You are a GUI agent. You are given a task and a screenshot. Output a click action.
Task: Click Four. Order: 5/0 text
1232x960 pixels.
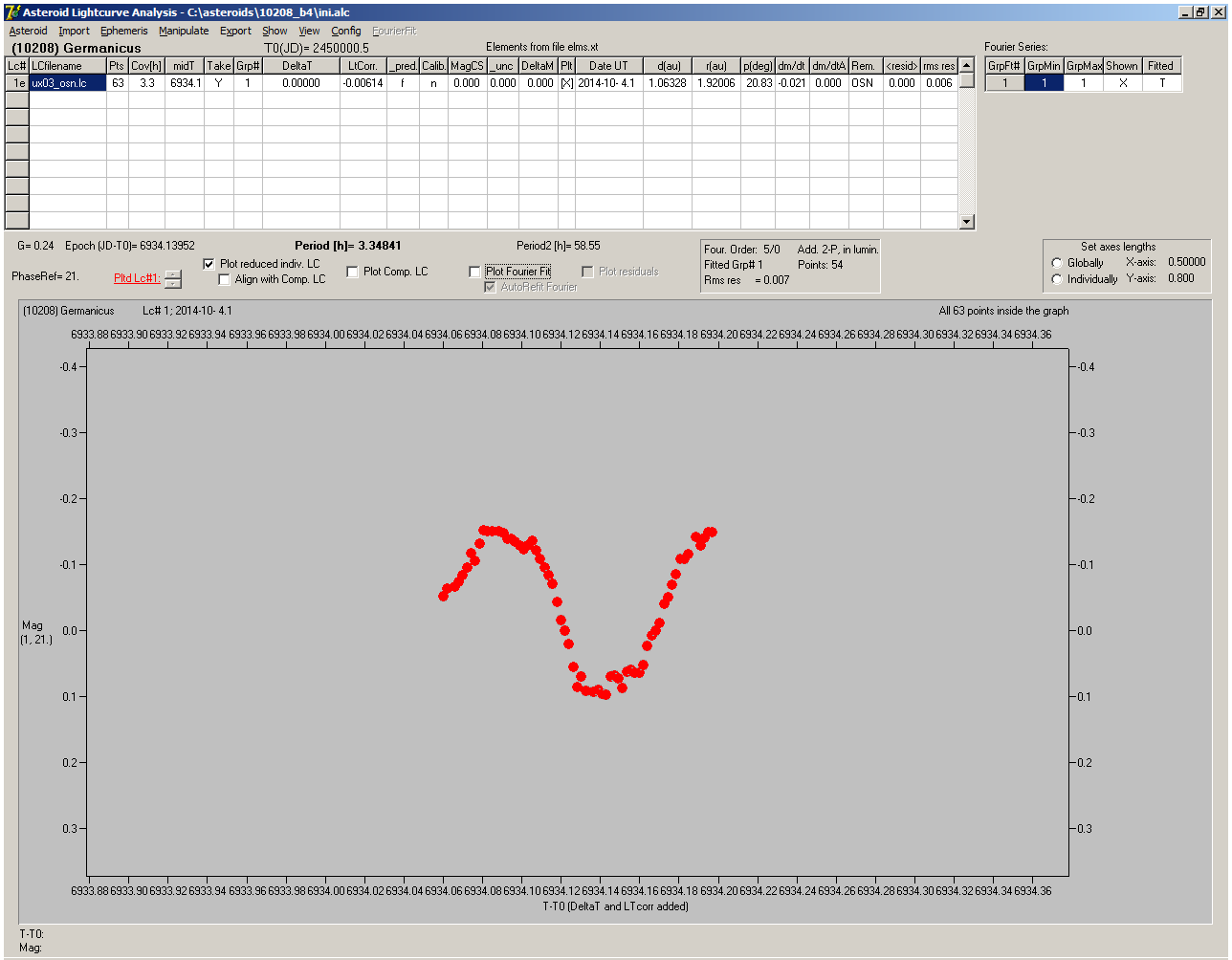(742, 250)
